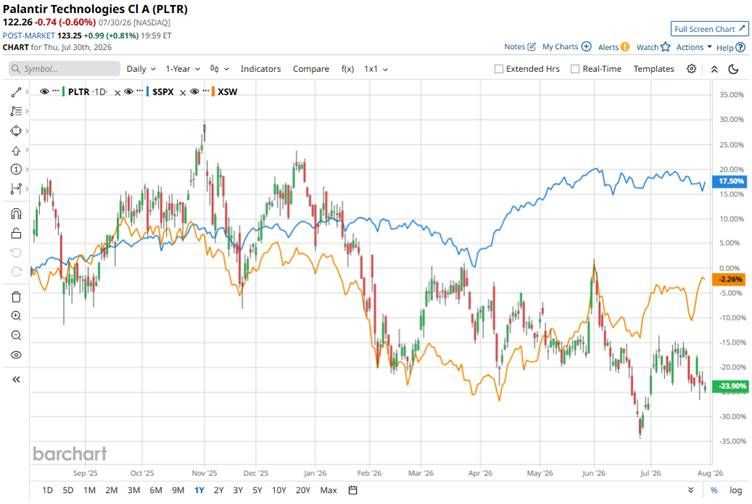
Task: Toggle the magnet snap mode
Action: (16, 213)
